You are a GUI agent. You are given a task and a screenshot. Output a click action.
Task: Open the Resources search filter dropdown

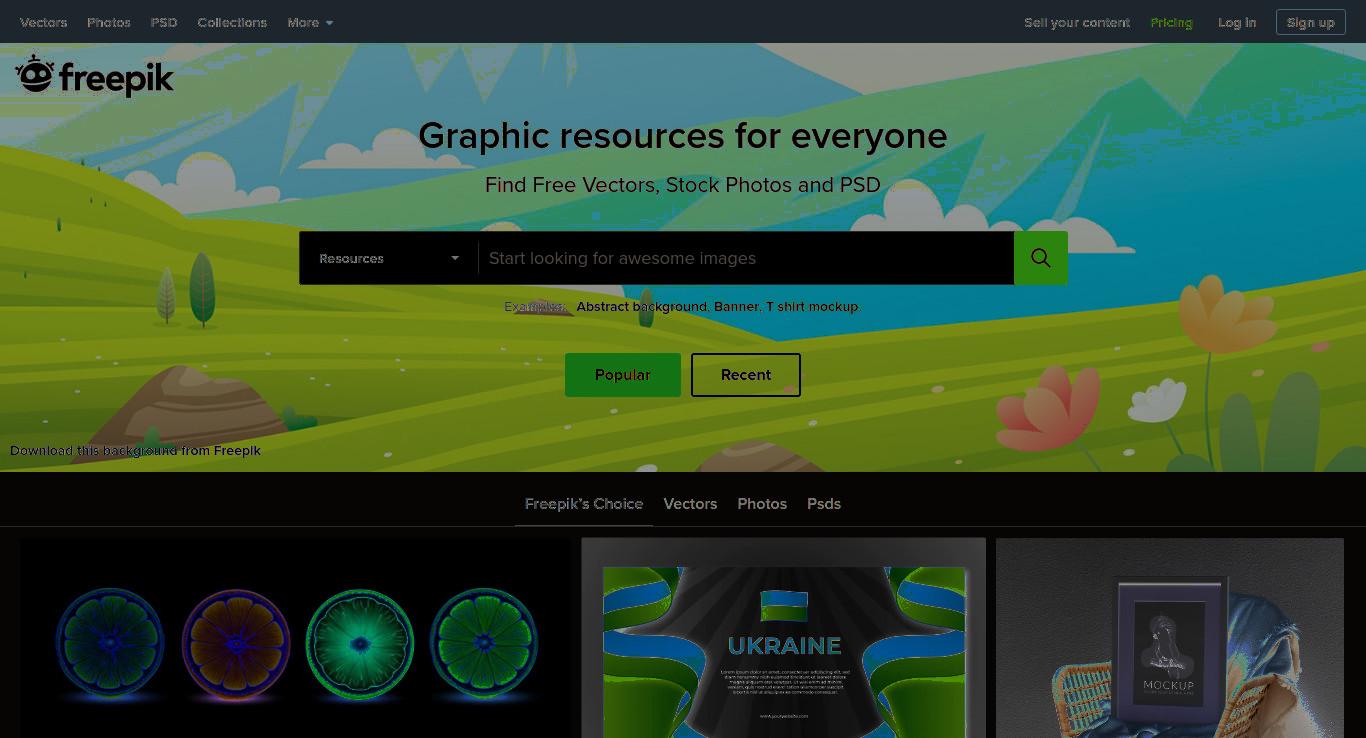(389, 258)
